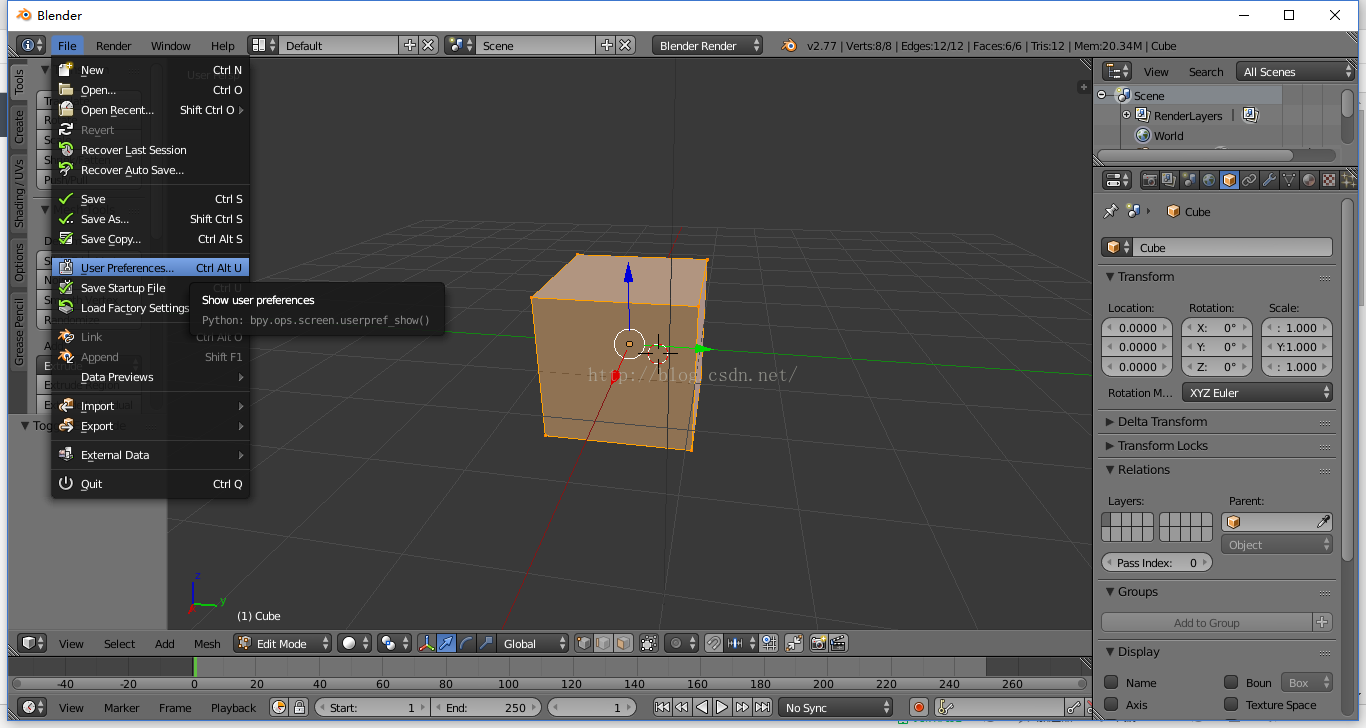Toggle the 3D manipulator axes icon

click(426, 643)
